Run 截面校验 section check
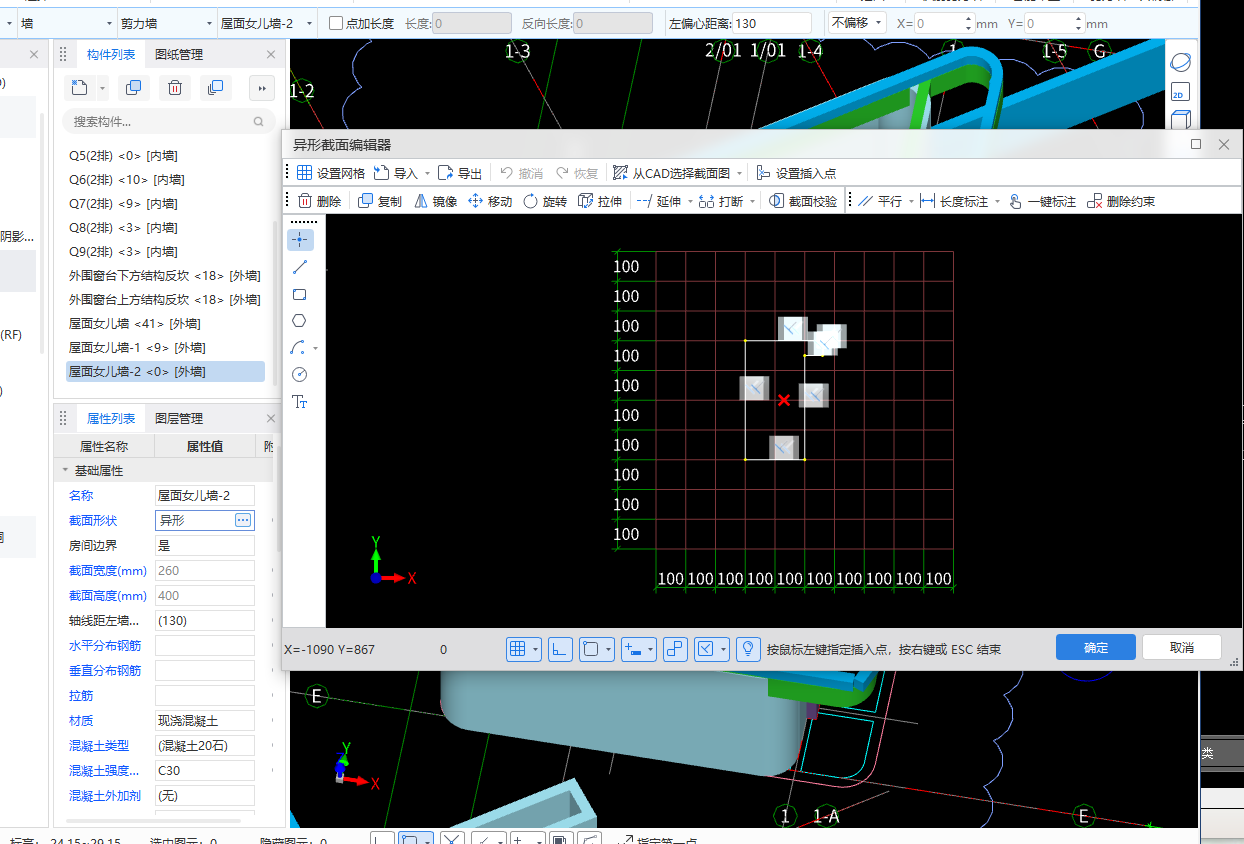1244x844 pixels. [x=803, y=201]
